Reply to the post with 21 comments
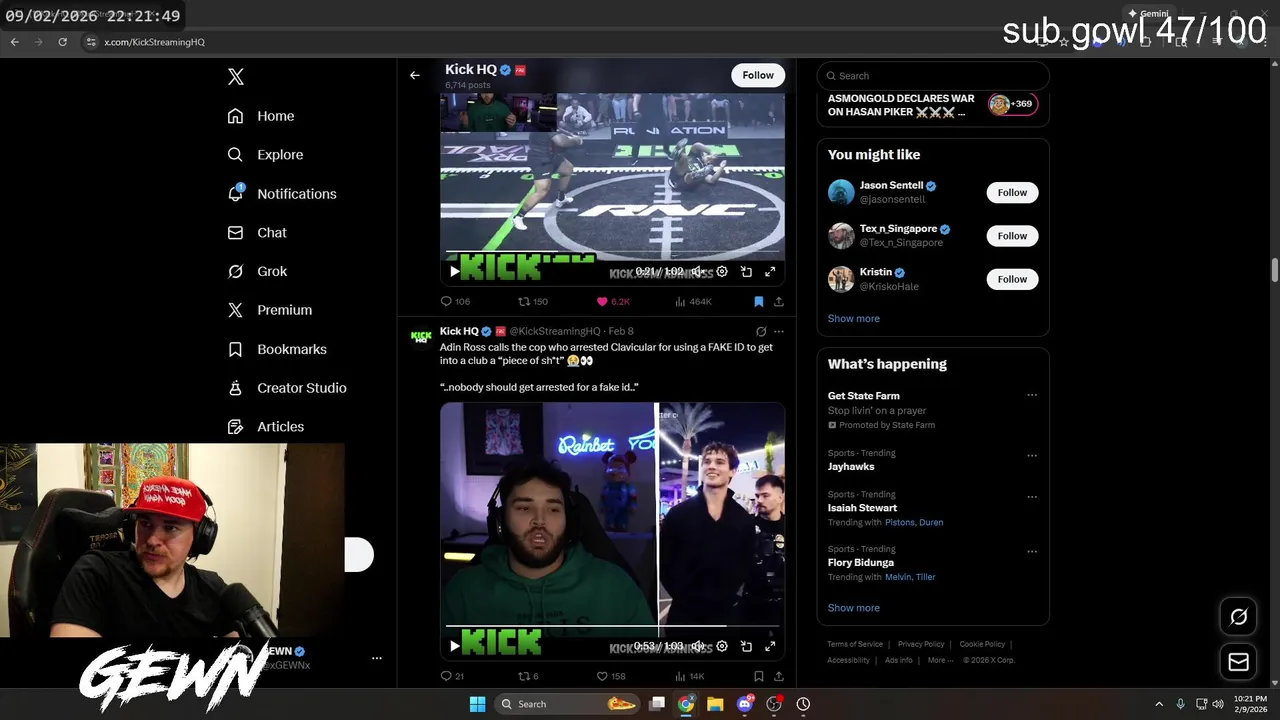The width and height of the screenshot is (1280, 720). pos(453,676)
